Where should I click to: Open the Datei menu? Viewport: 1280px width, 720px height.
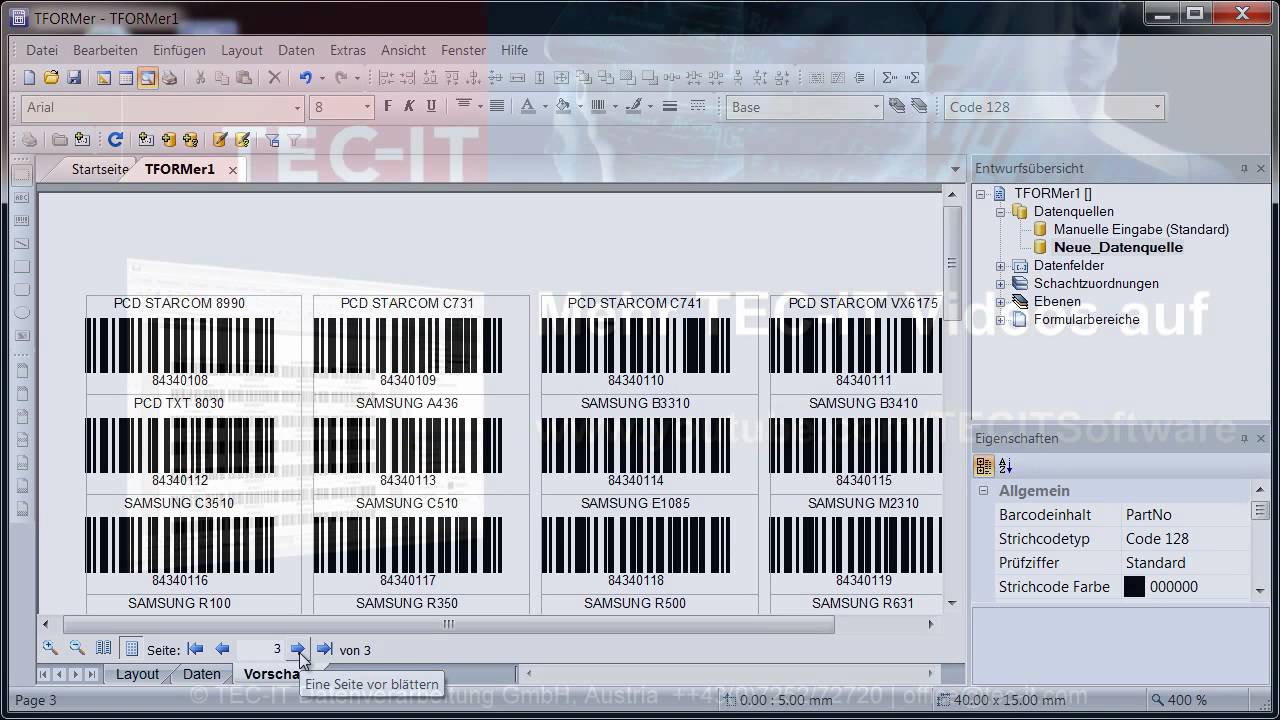point(42,50)
